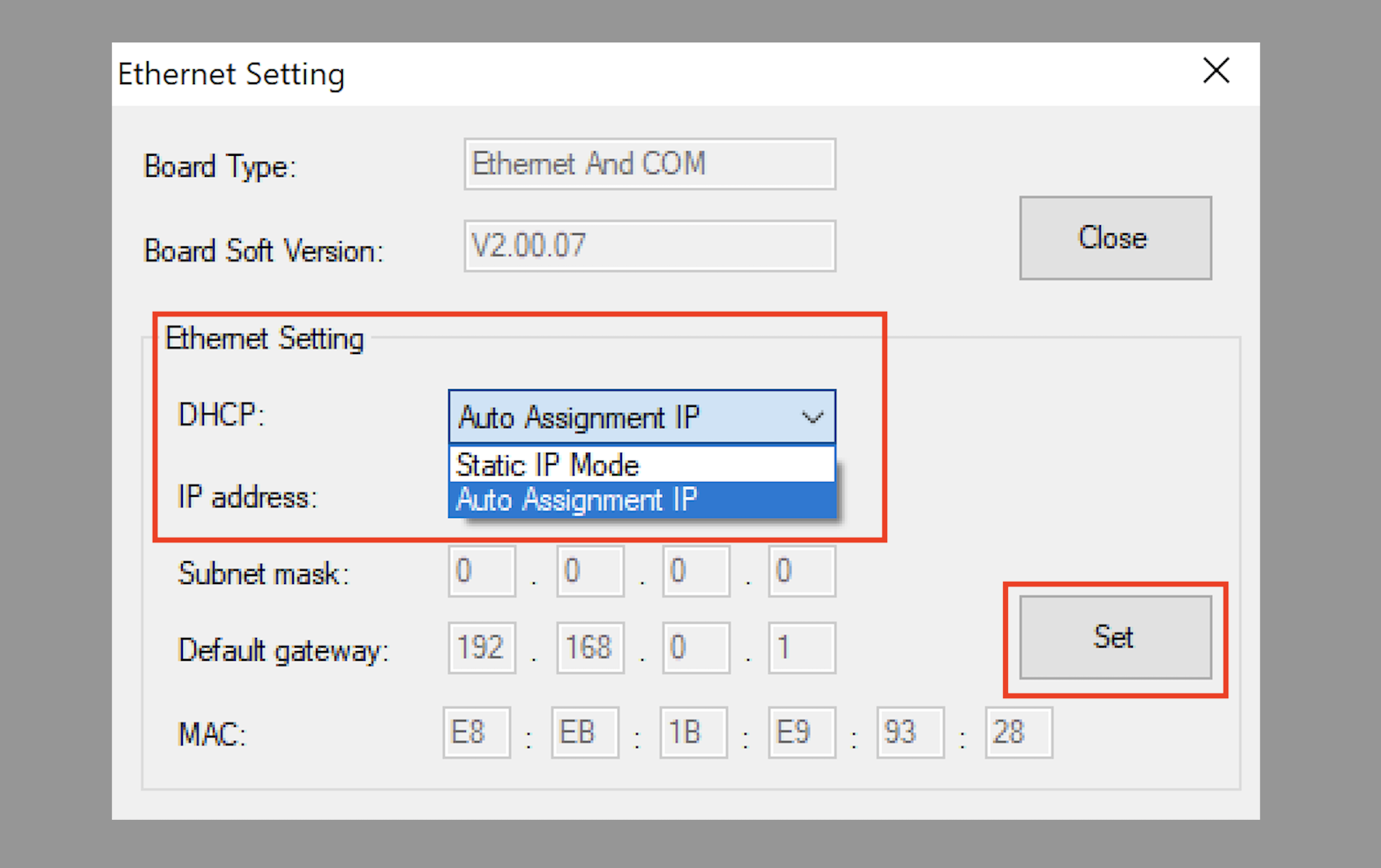Select Static IP Mode option

641,465
